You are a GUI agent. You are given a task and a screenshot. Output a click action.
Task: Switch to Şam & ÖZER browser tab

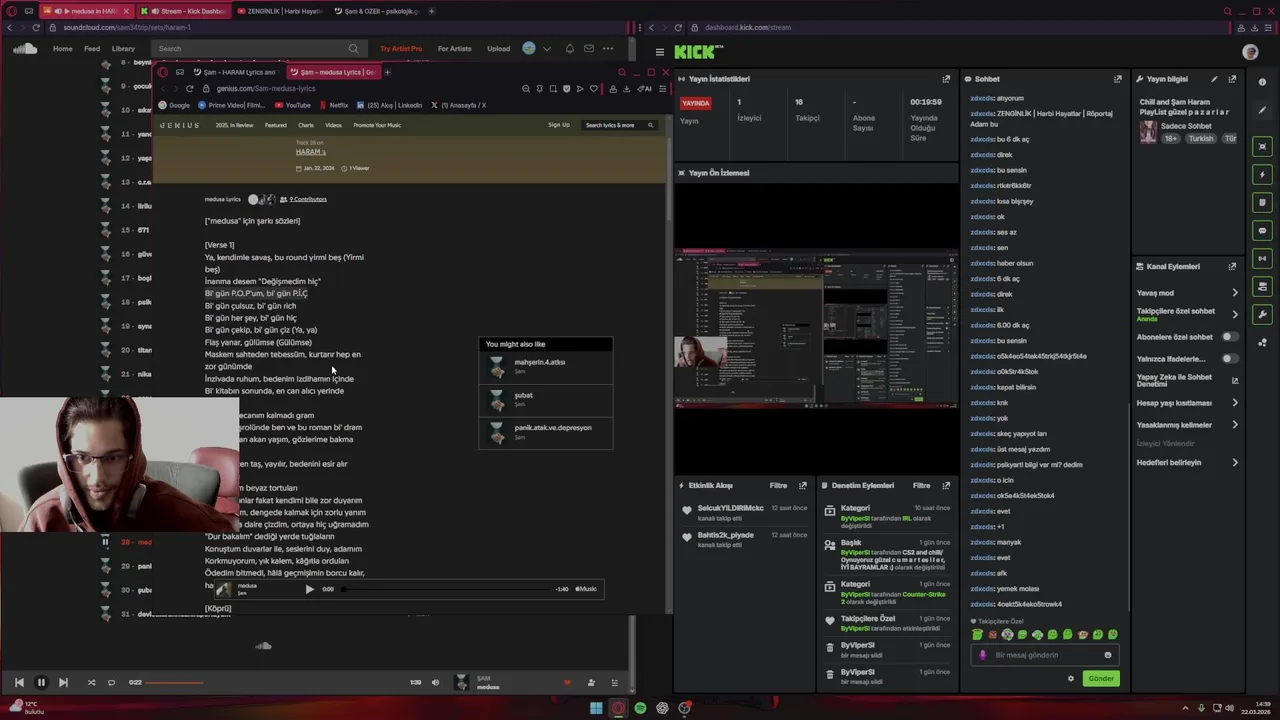click(x=377, y=11)
